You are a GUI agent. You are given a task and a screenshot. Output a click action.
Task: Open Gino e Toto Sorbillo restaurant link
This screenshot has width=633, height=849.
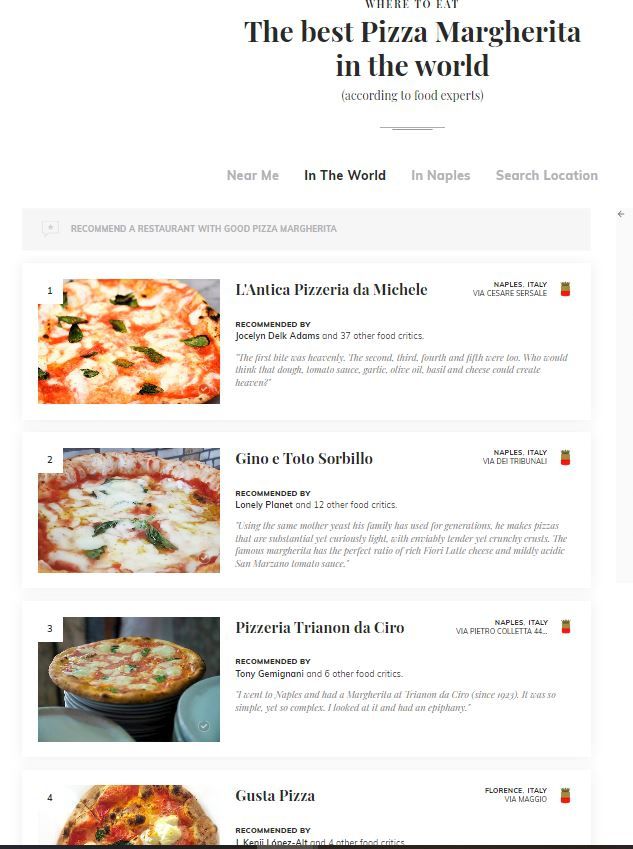[x=304, y=459]
